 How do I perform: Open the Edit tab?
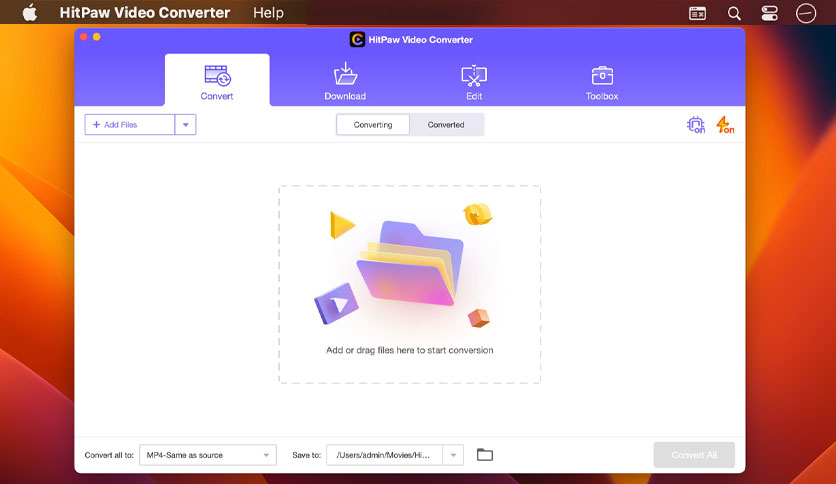[x=473, y=81]
